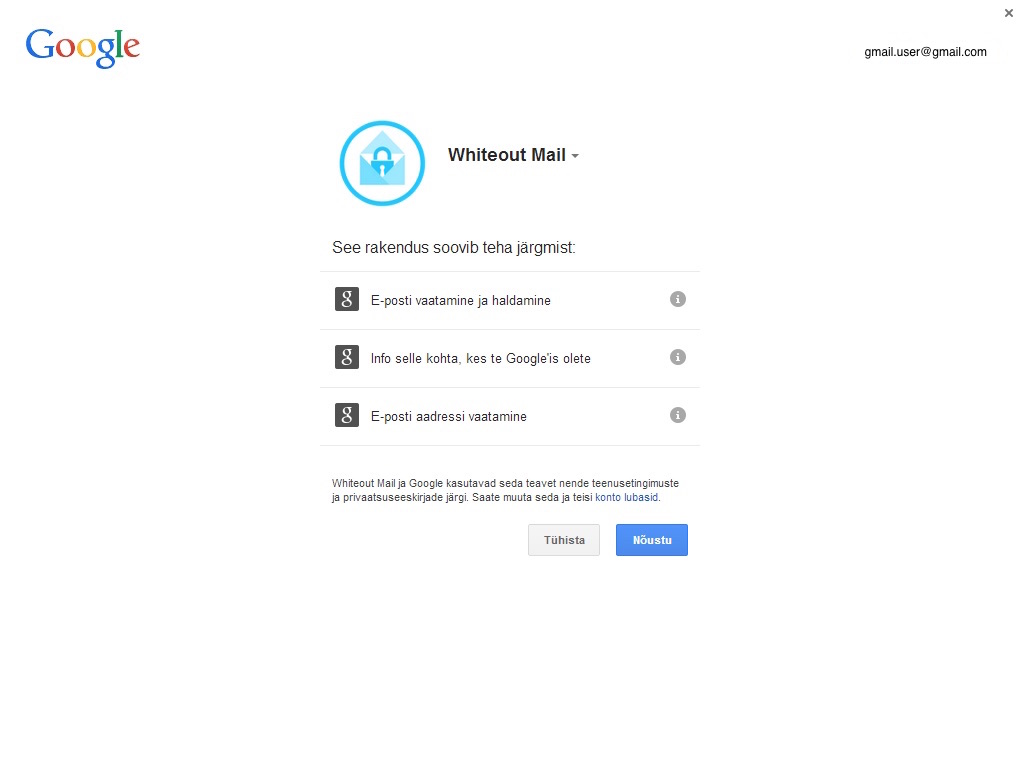1022x766 pixels.
Task: Click the Nõustu button
Action: [652, 540]
